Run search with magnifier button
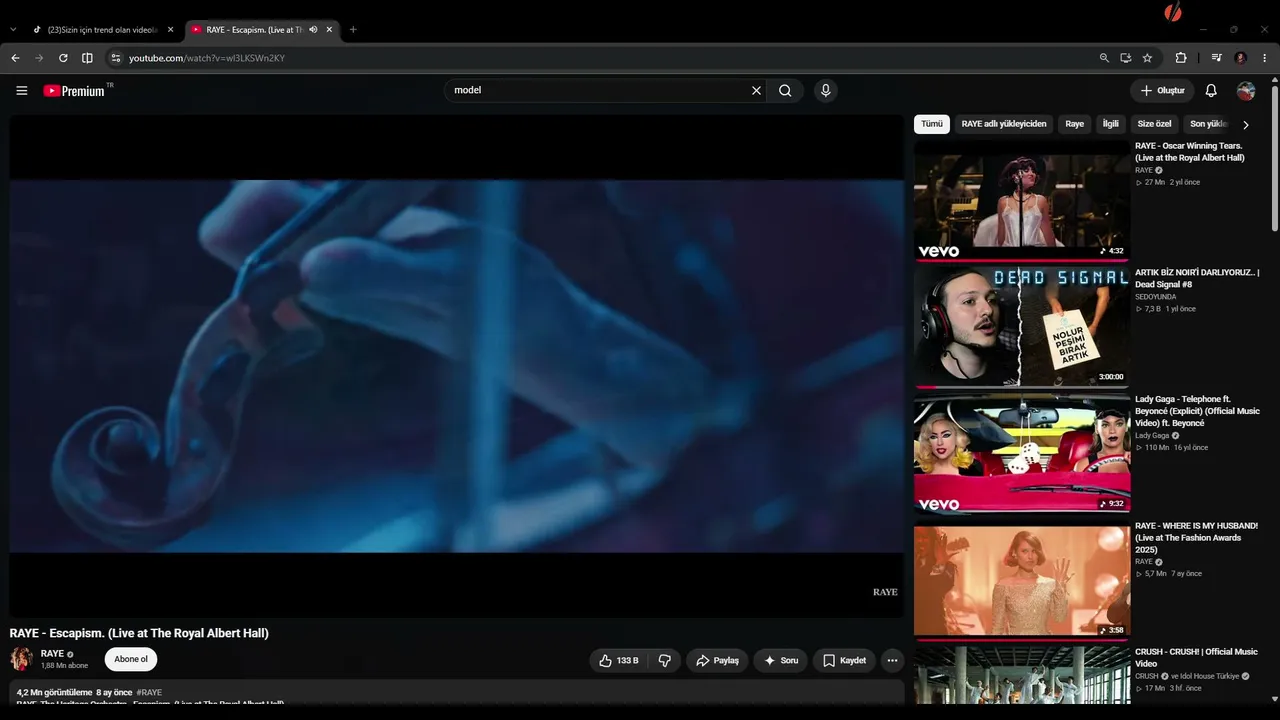Viewport: 1280px width, 720px height. pyautogui.click(x=785, y=91)
